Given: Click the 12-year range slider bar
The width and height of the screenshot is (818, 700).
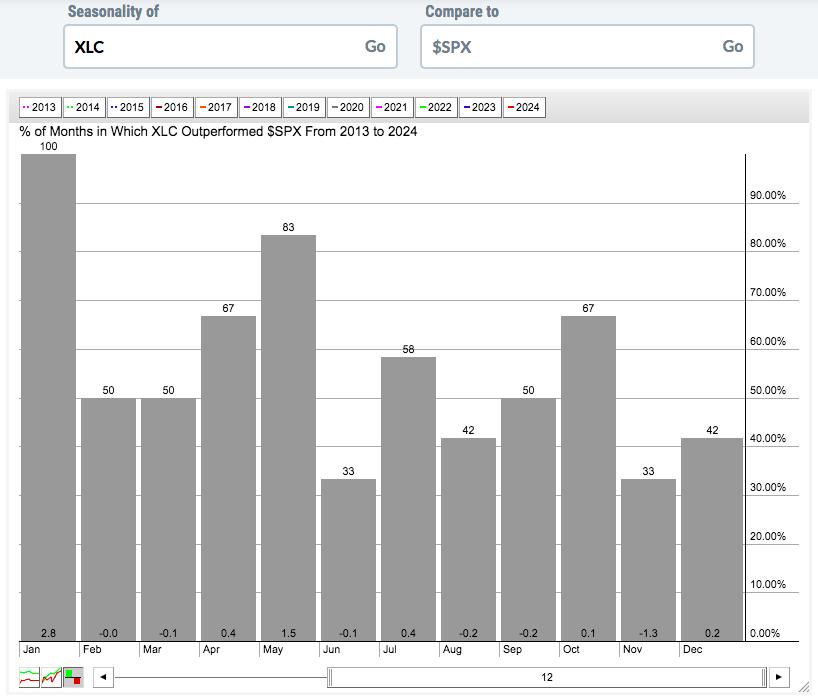Looking at the screenshot, I should pyautogui.click(x=547, y=677).
